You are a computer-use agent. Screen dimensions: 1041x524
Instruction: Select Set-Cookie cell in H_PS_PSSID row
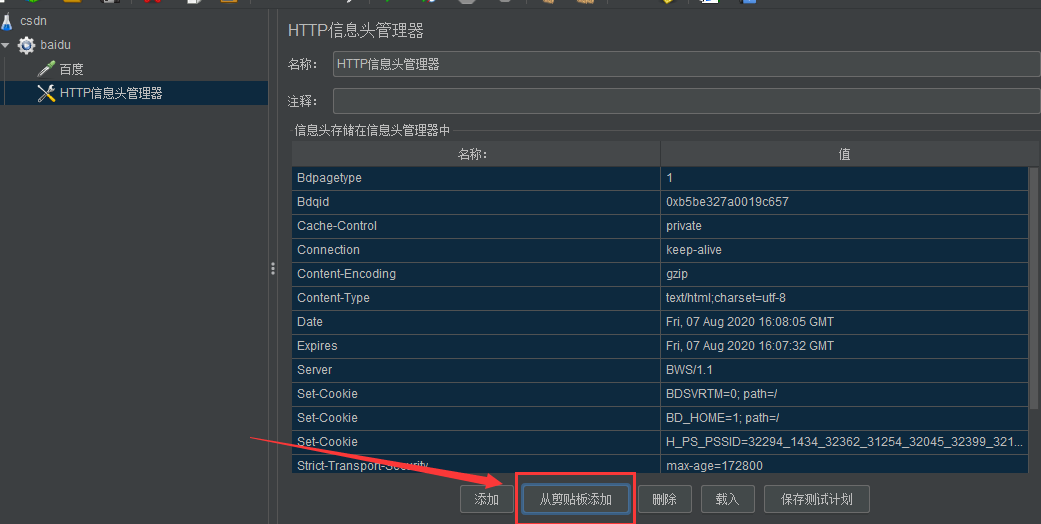click(x=476, y=442)
